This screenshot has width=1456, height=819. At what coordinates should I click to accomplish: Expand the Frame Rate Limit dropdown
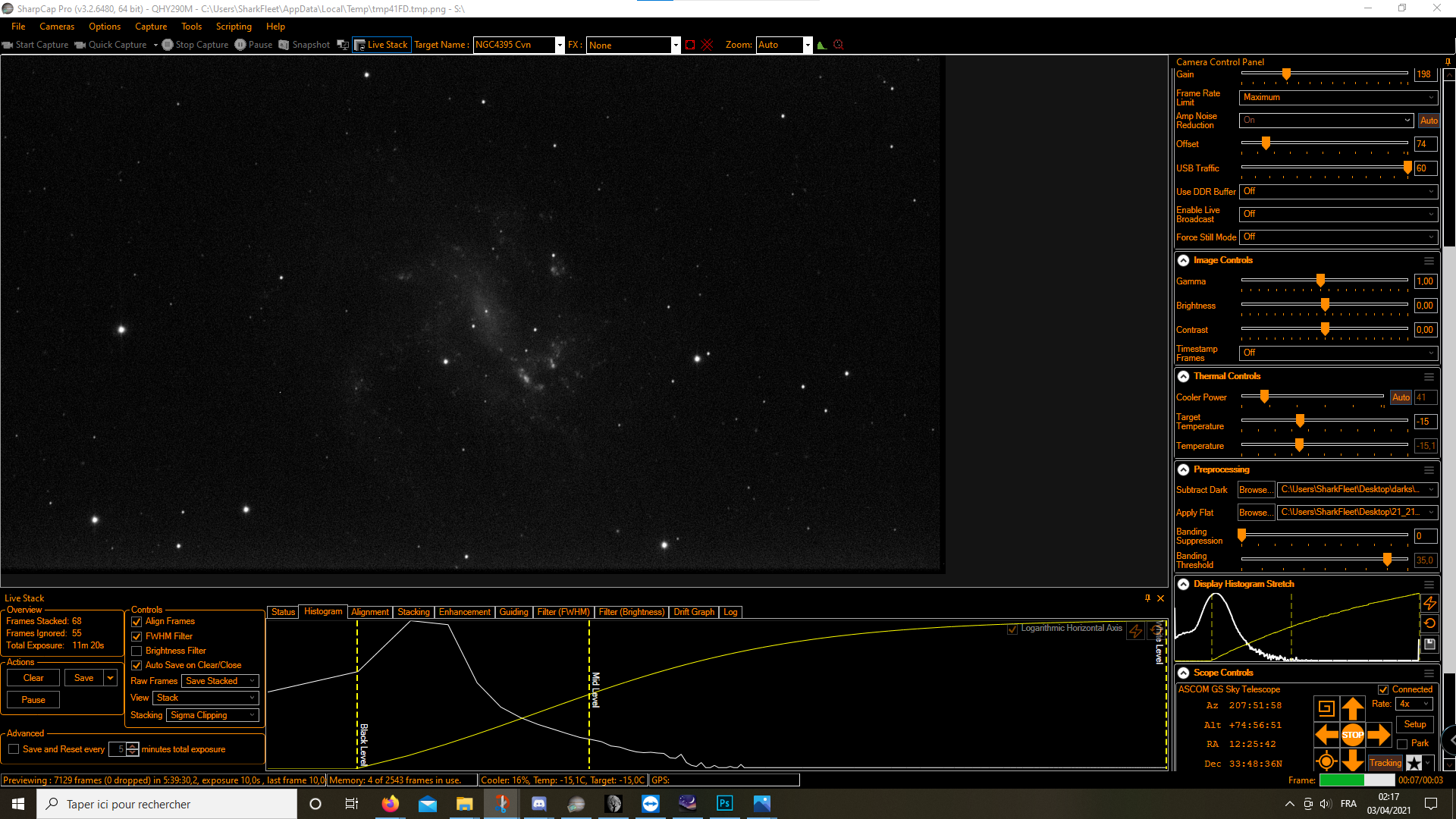point(1338,97)
